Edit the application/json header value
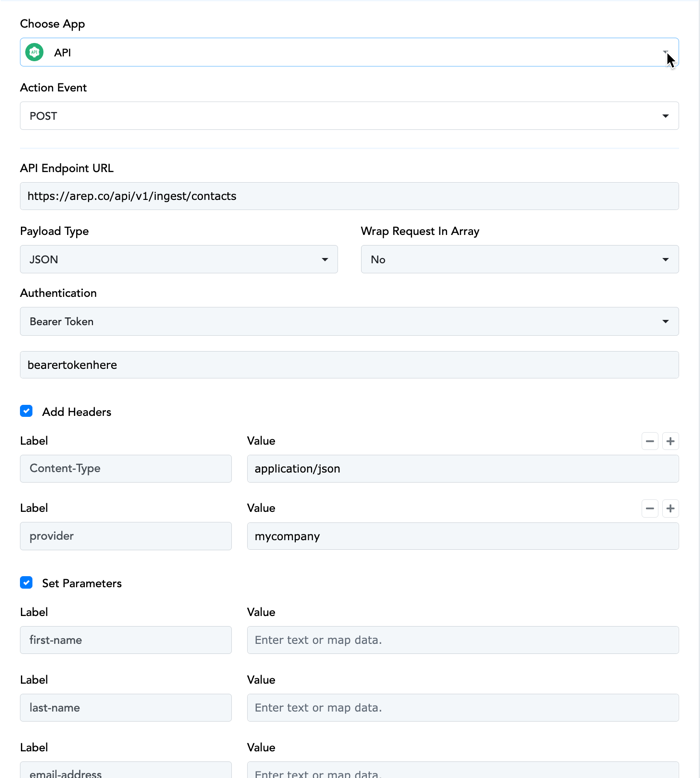 (463, 468)
